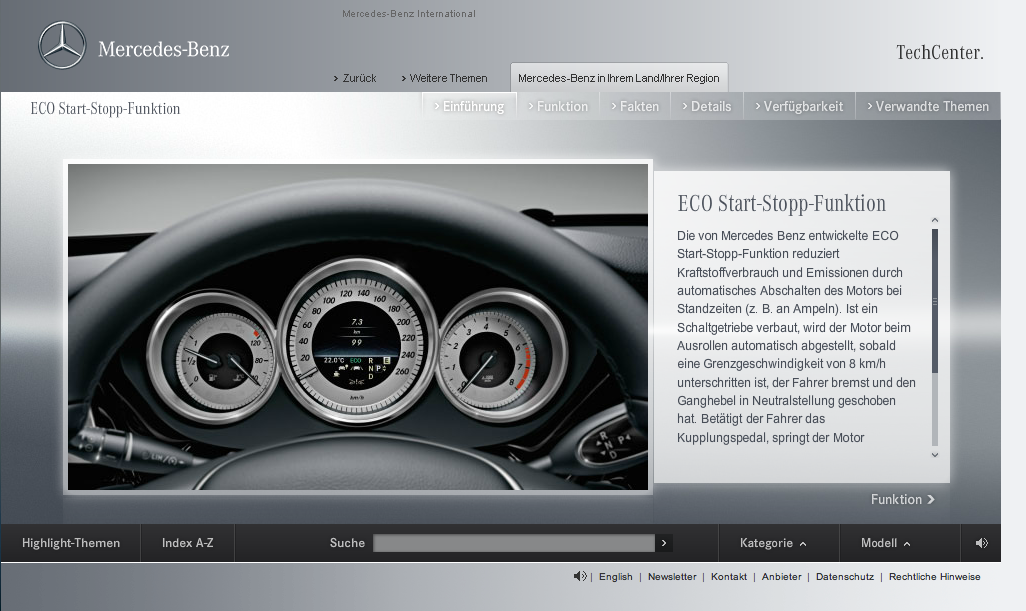This screenshot has width=1026, height=611.
Task: Open Index A-Z
Action: coord(187,543)
